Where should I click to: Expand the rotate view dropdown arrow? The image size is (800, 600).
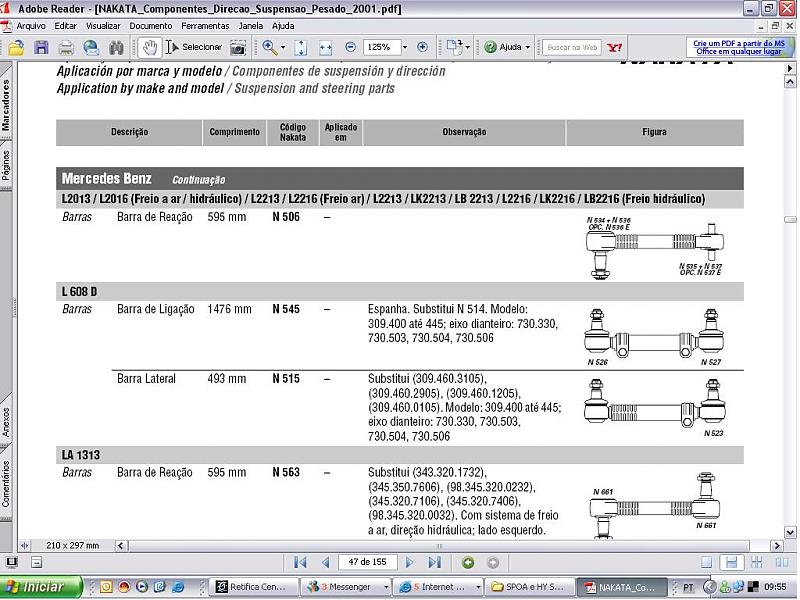point(468,47)
